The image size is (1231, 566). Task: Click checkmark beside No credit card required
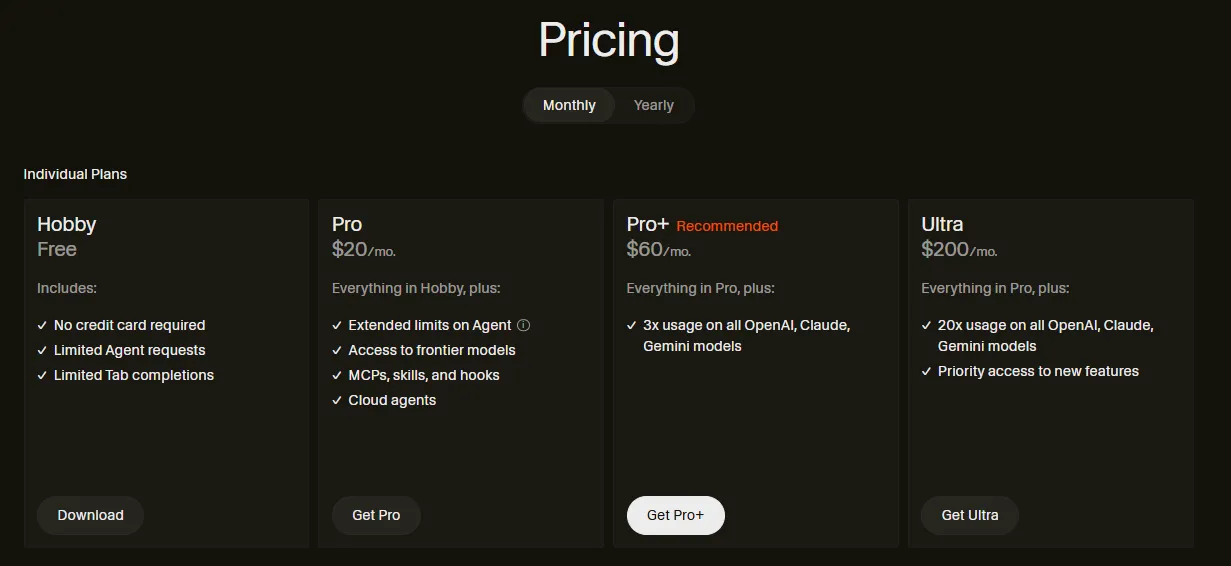tap(42, 325)
